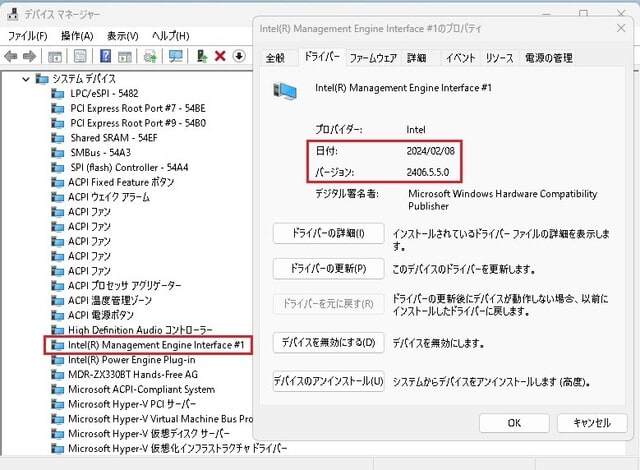Click Microsoft Windows Hardware Compatibility Publisher text
Viewport: 640px width, 470px height.
502,200
